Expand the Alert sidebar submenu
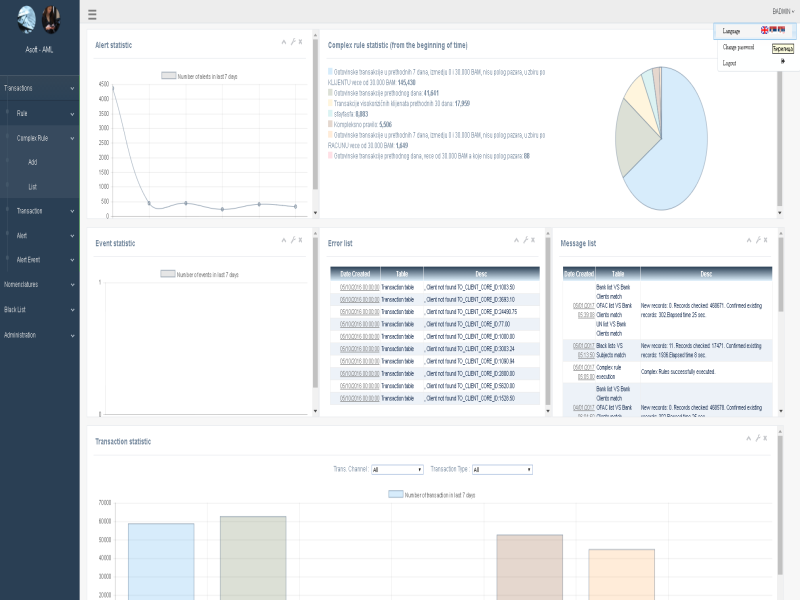This screenshot has height=600, width=800. coord(40,236)
